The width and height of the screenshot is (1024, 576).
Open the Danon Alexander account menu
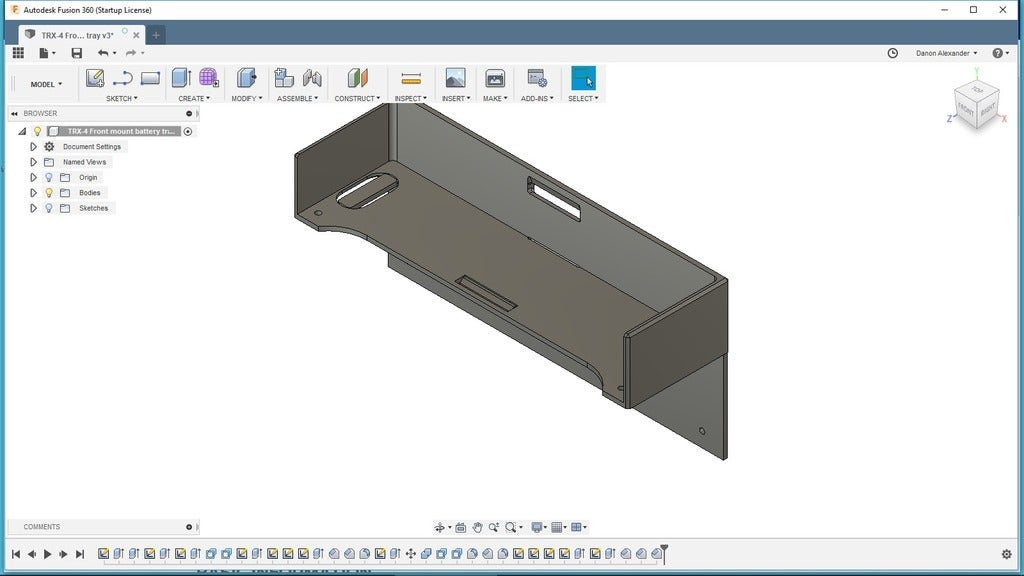946,54
